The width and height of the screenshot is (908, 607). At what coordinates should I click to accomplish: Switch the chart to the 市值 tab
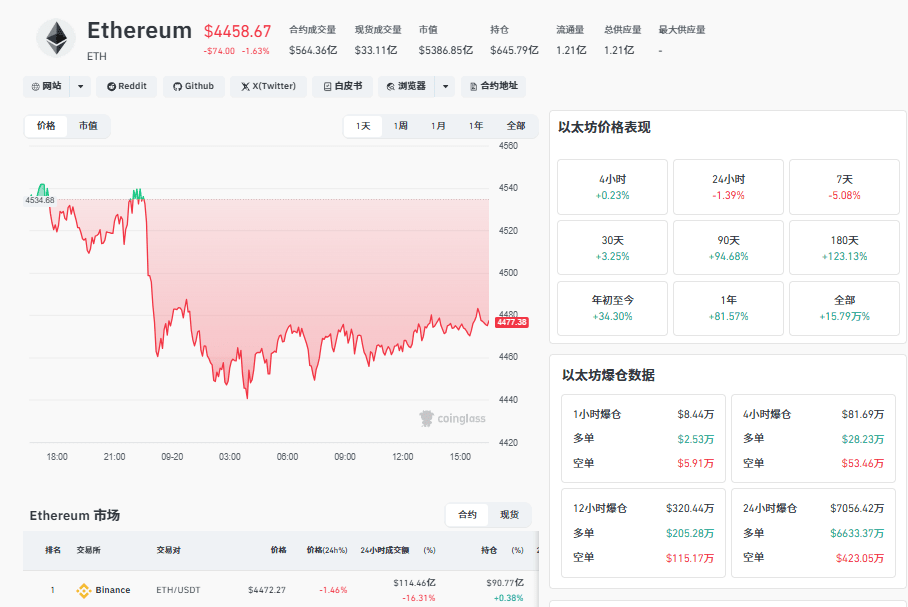88,126
